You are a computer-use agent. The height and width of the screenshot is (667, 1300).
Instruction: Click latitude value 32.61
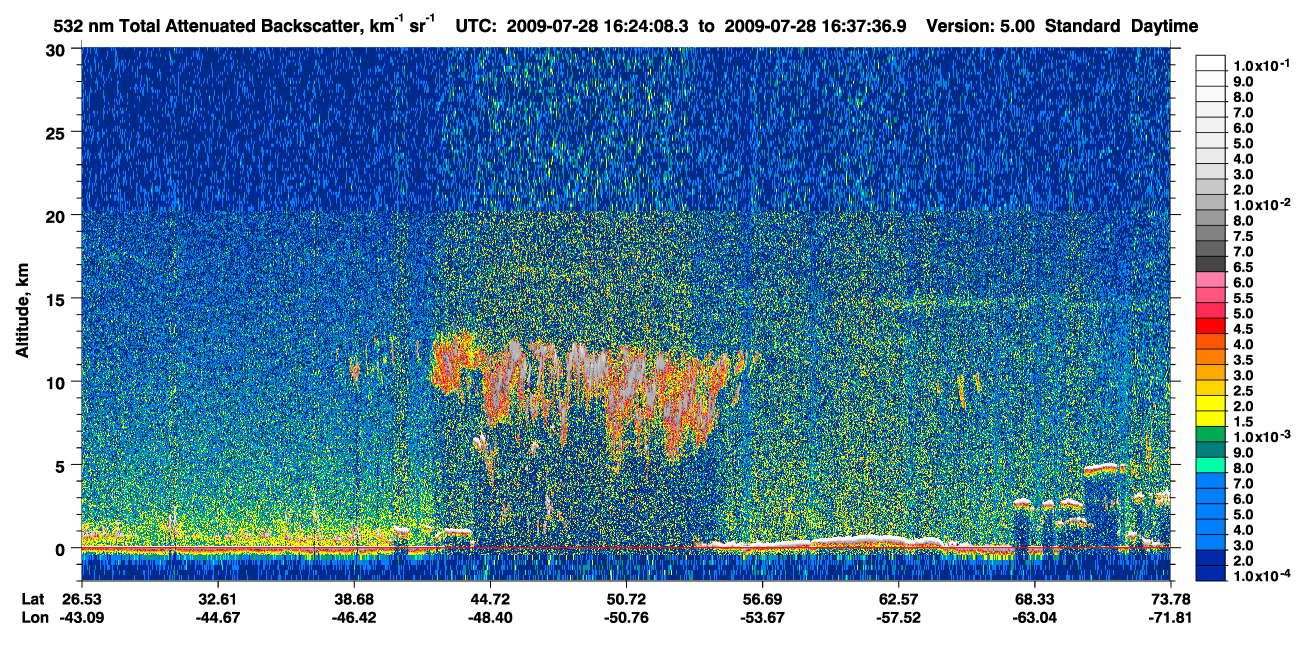[217, 599]
